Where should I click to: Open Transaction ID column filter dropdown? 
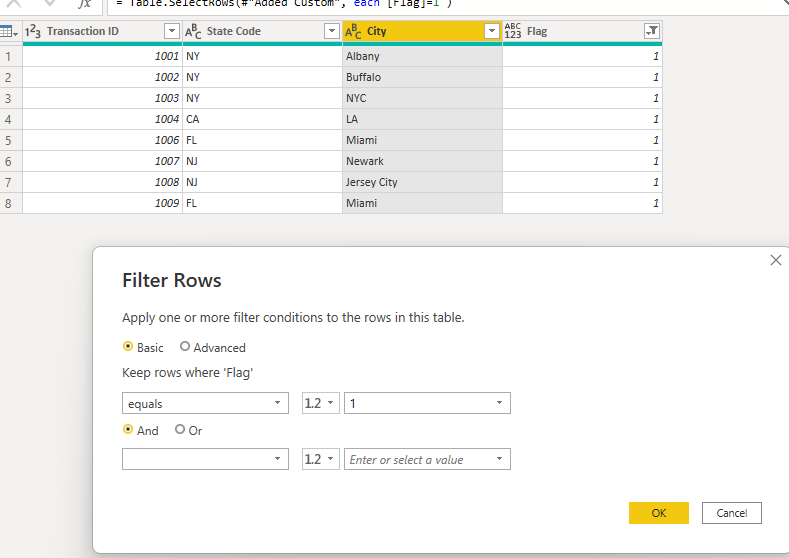coord(172,31)
